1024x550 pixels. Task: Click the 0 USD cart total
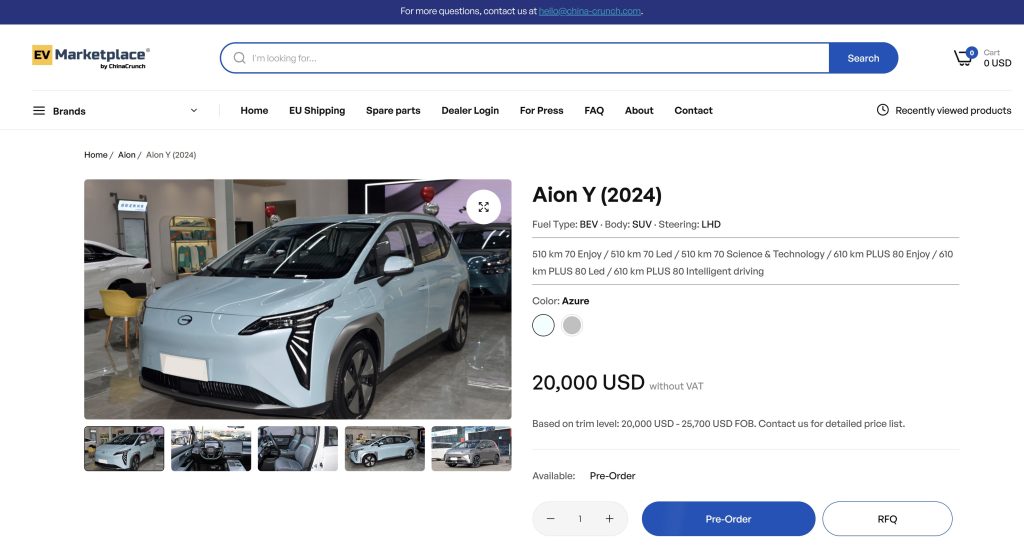point(997,63)
